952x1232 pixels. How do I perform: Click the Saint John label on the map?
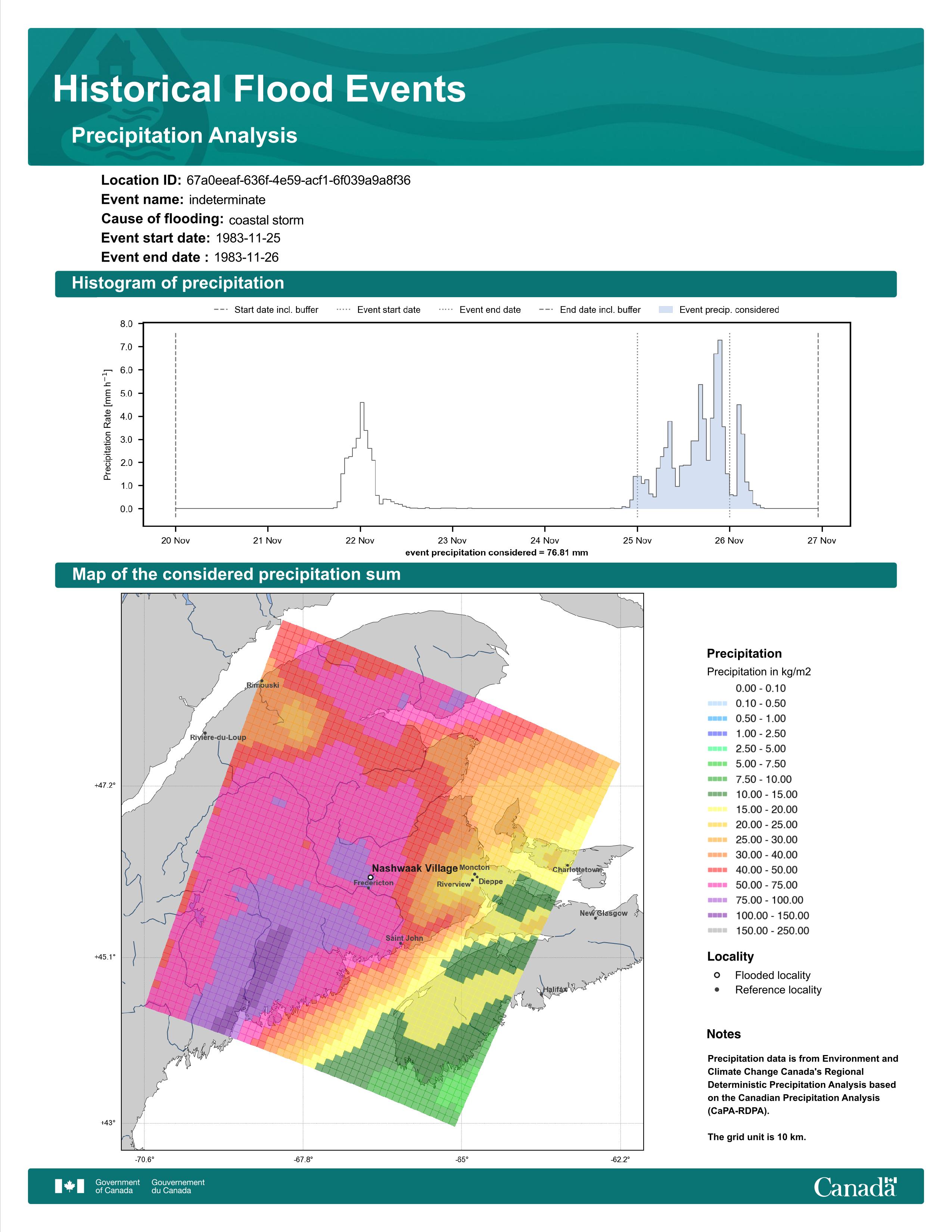[x=404, y=938]
